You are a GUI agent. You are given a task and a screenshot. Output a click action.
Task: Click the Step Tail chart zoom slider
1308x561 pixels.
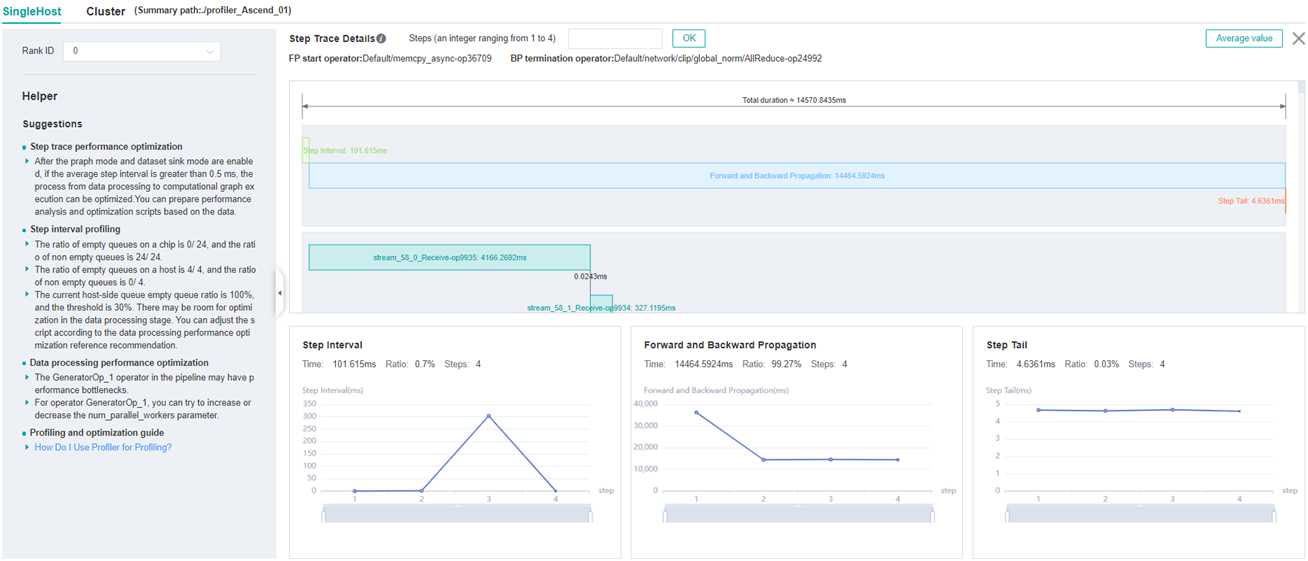[1139, 513]
